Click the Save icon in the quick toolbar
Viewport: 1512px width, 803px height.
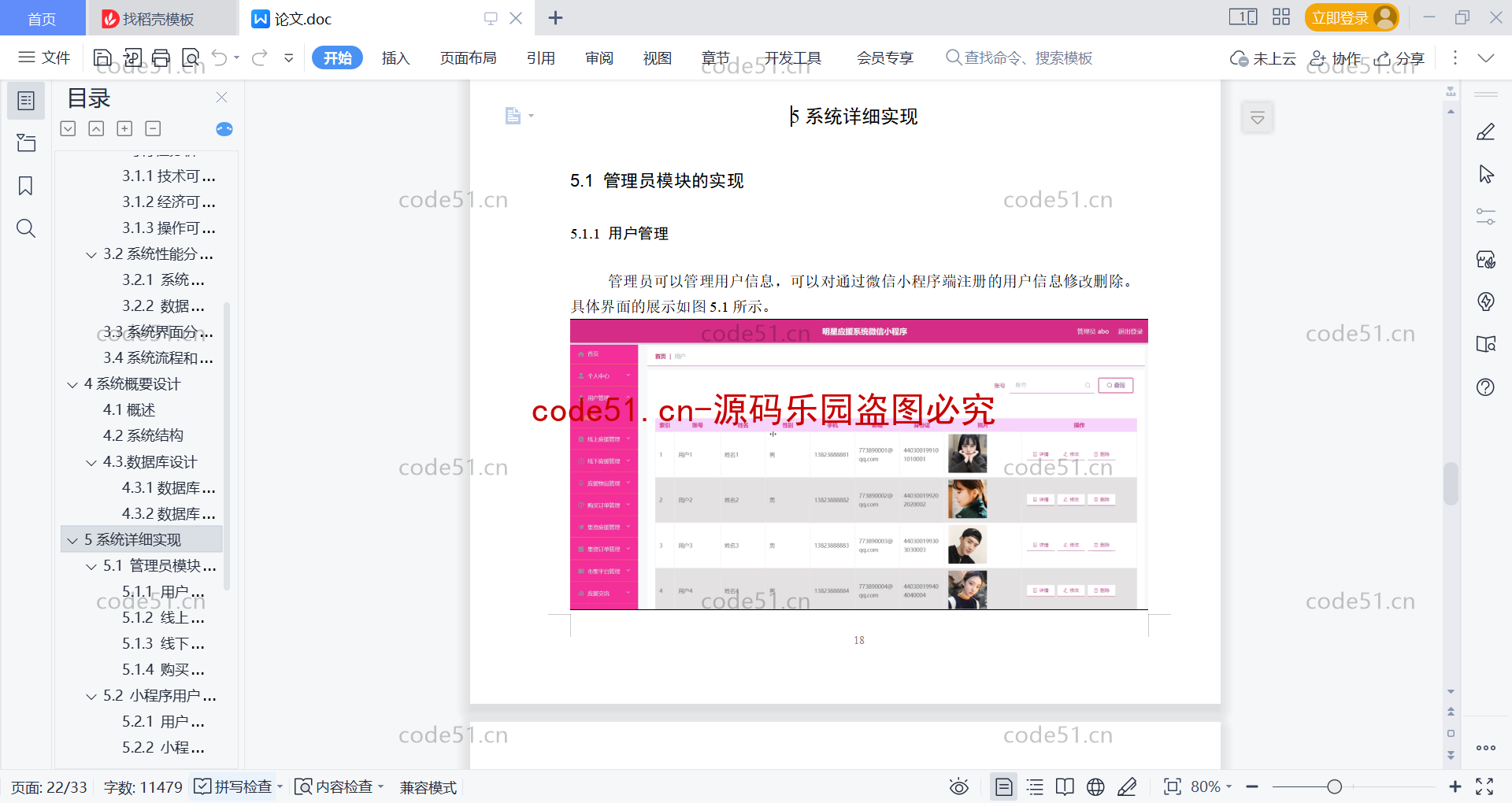pyautogui.click(x=102, y=57)
